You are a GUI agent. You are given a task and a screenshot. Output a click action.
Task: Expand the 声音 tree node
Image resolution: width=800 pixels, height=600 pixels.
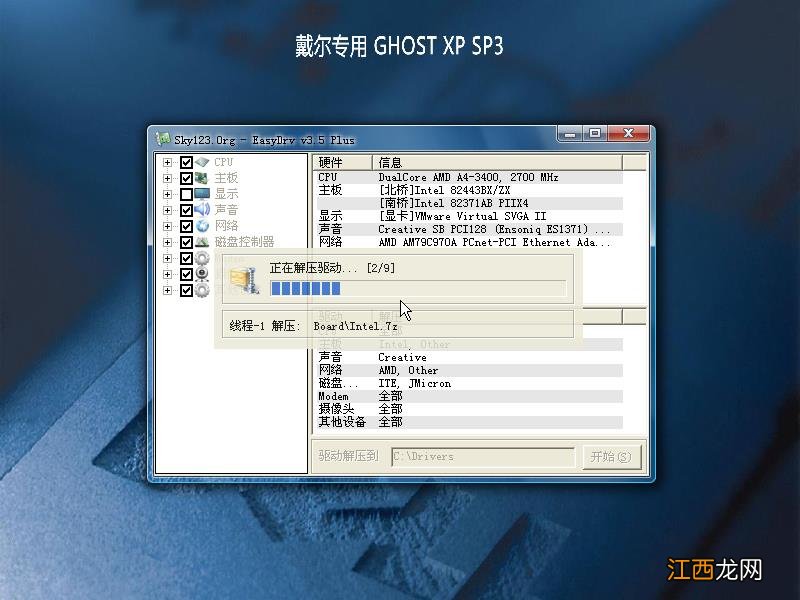pos(166,210)
